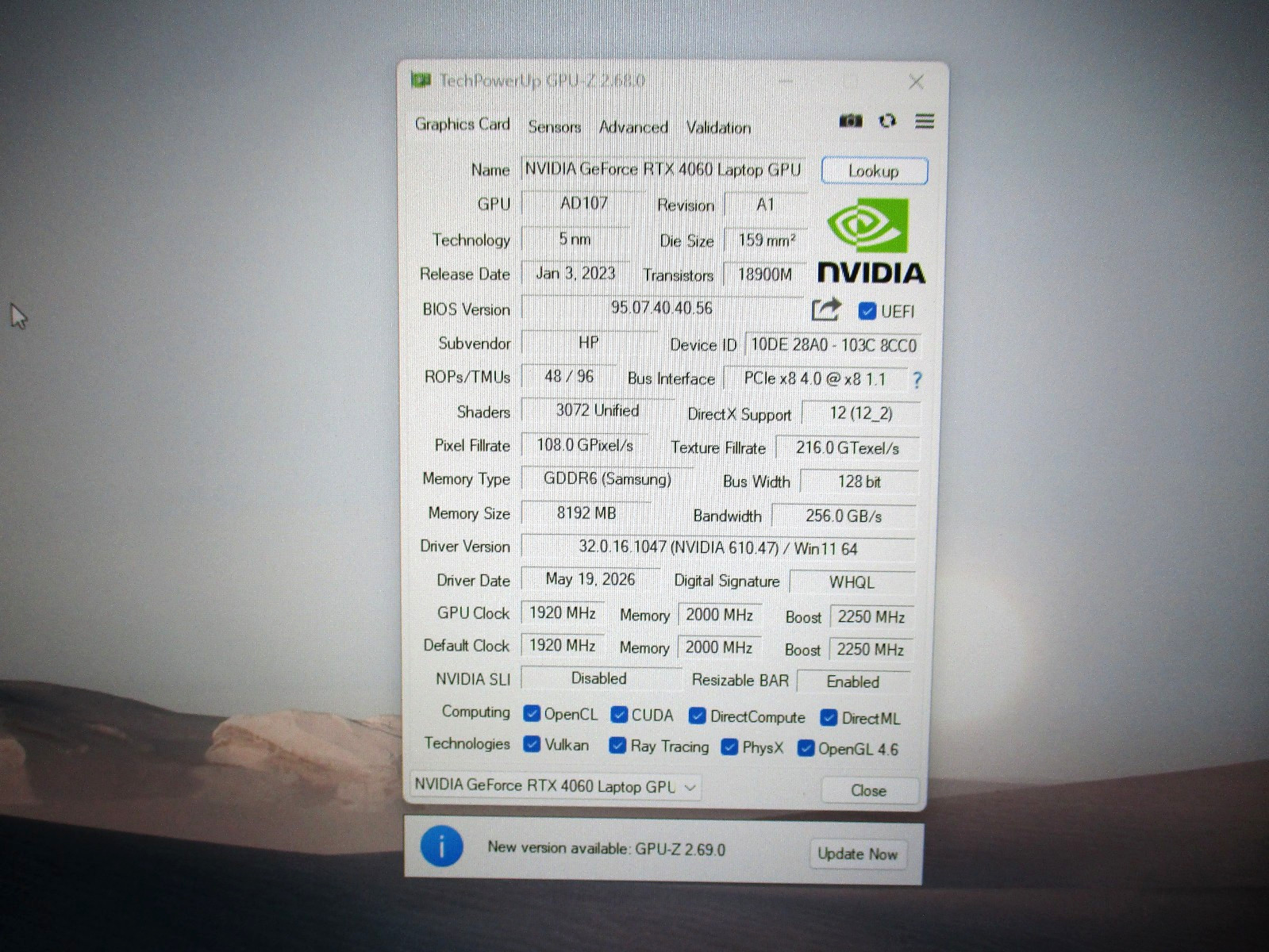Click the Release Date value Jan 3, 2023
The width and height of the screenshot is (1269, 952).
(575, 274)
